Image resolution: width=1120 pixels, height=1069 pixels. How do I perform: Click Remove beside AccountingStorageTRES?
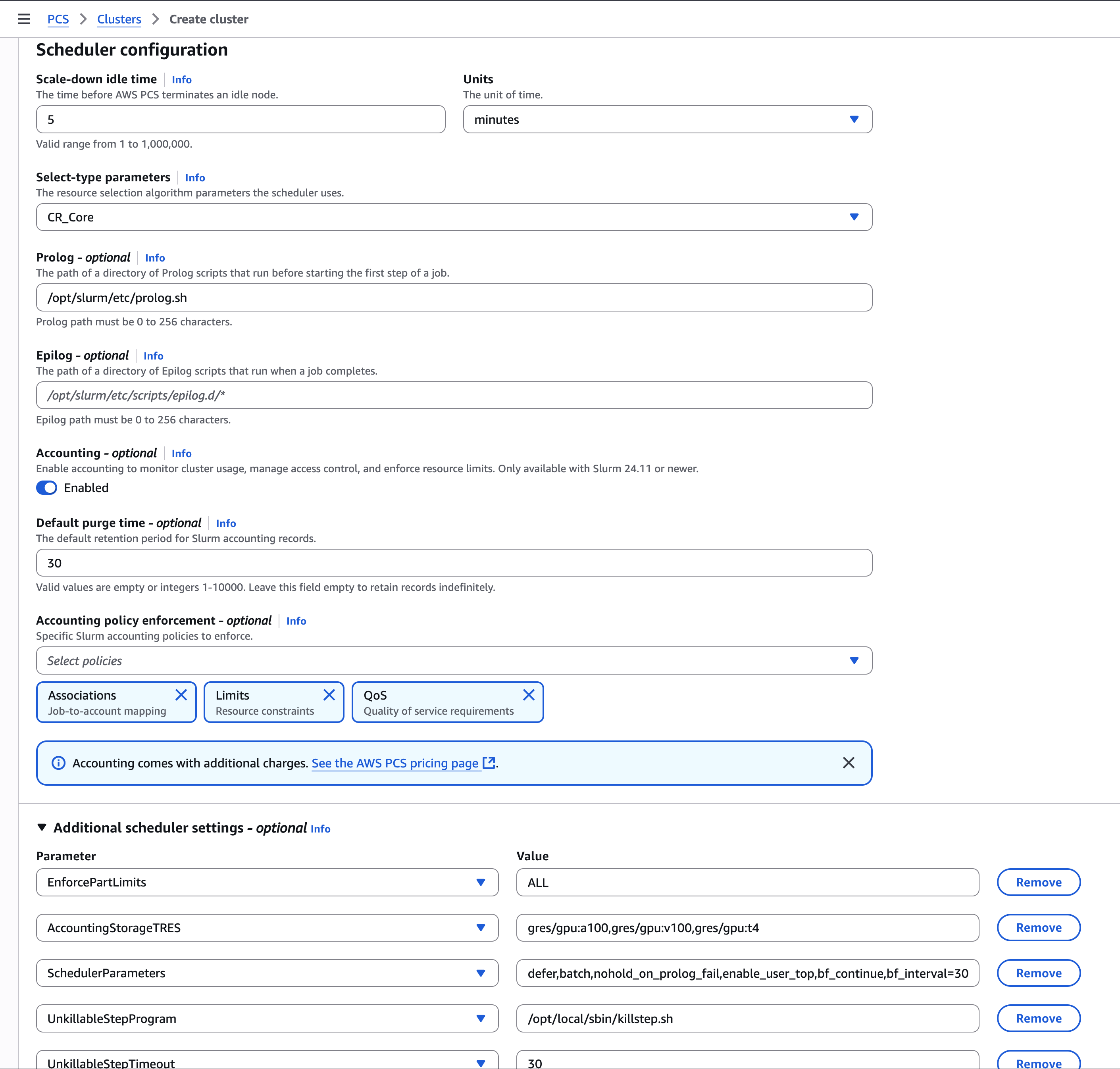tap(1038, 927)
